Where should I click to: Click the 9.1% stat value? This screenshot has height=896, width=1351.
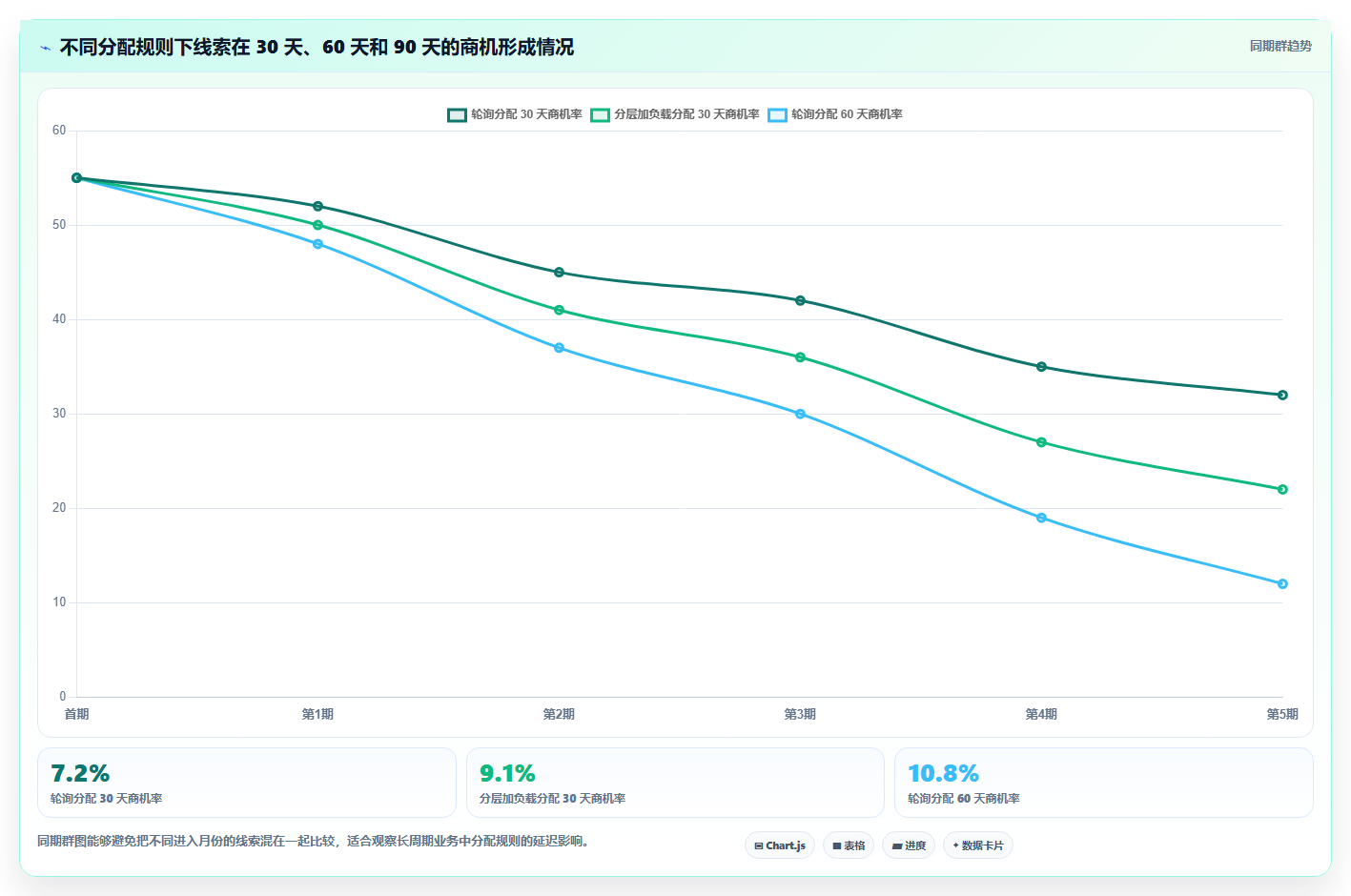click(x=507, y=773)
